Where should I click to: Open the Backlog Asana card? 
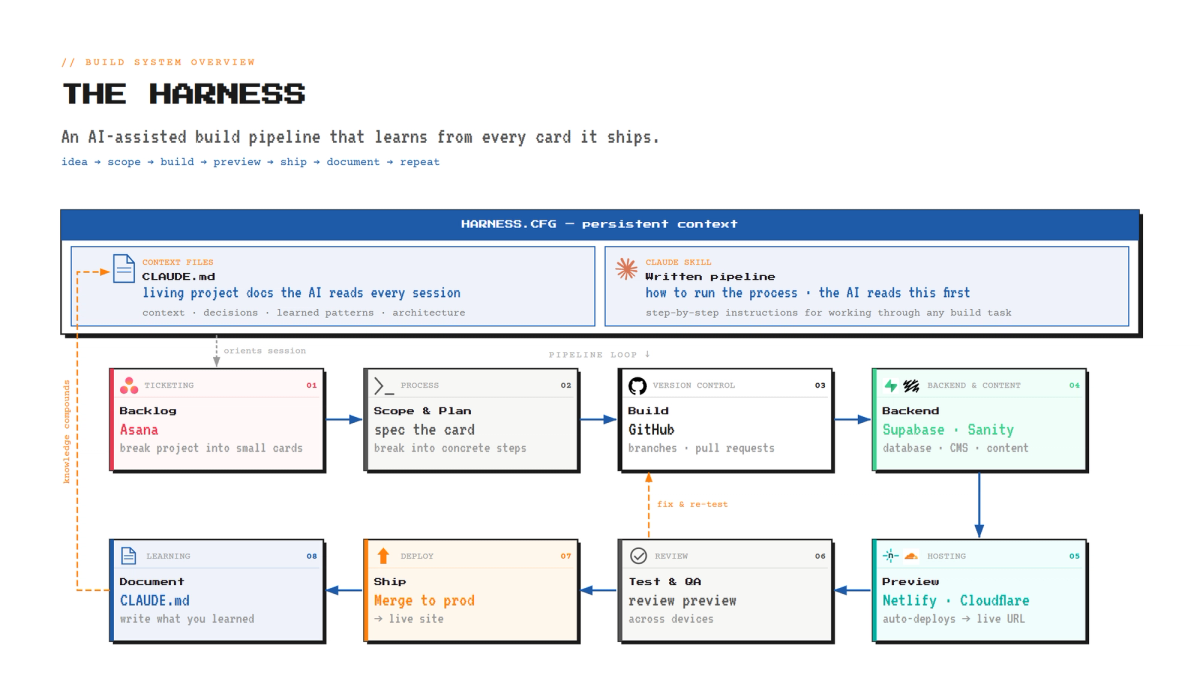point(217,419)
